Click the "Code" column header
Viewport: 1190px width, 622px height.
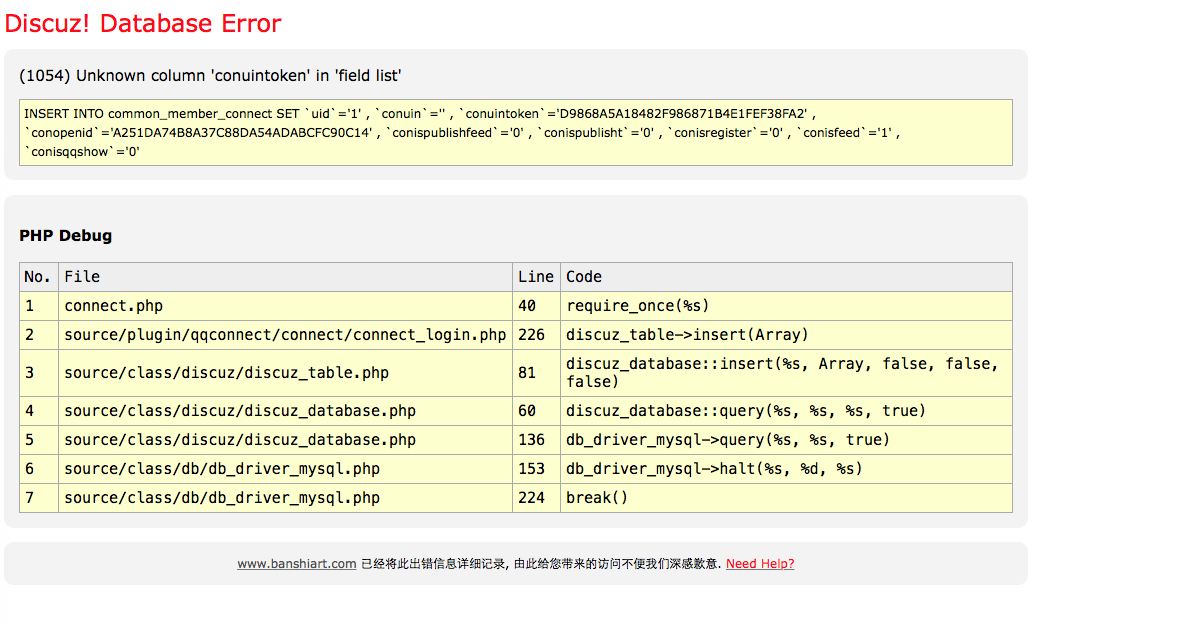pyautogui.click(x=584, y=277)
